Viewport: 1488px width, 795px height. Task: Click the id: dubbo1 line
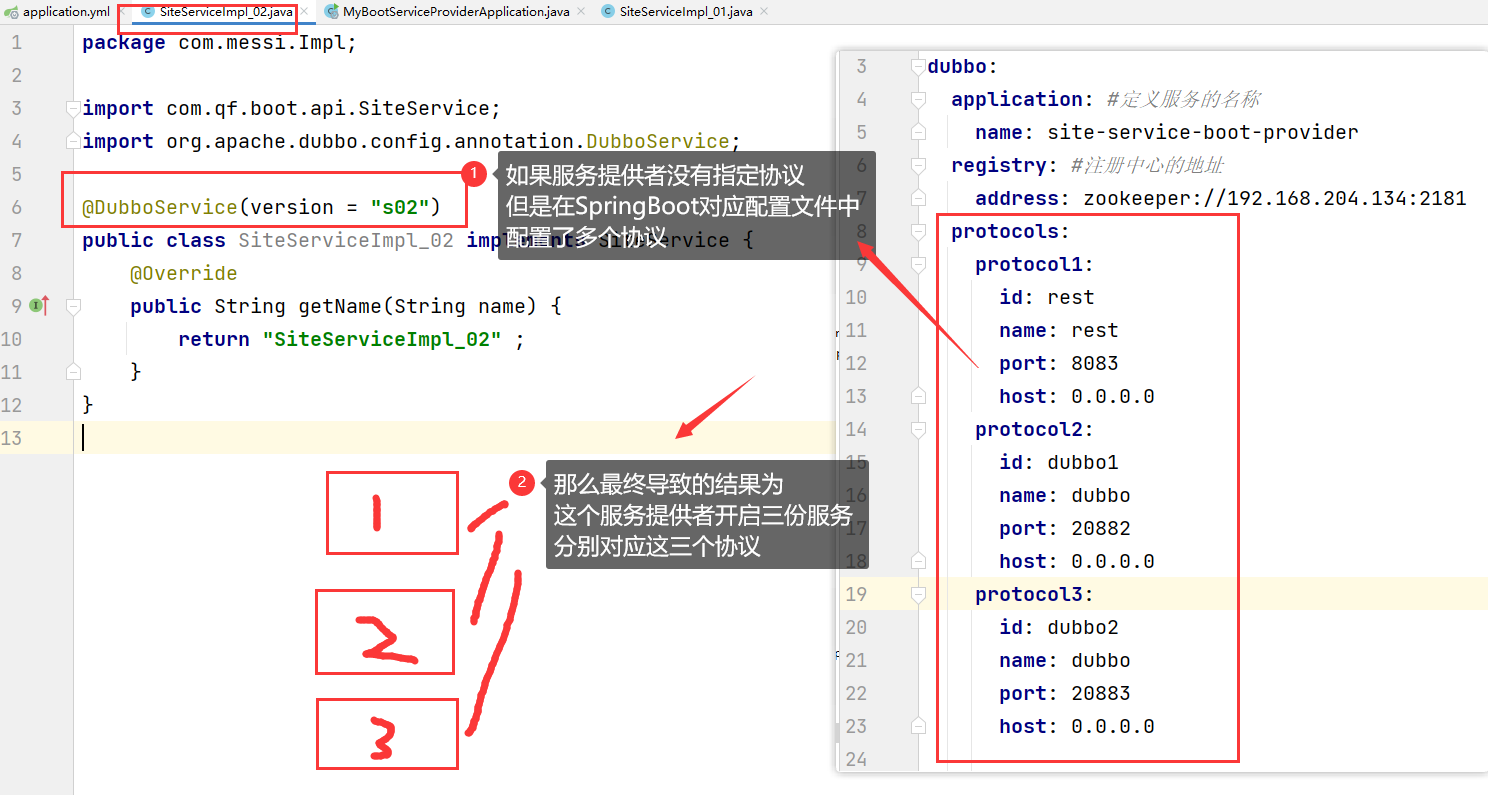(1059, 462)
